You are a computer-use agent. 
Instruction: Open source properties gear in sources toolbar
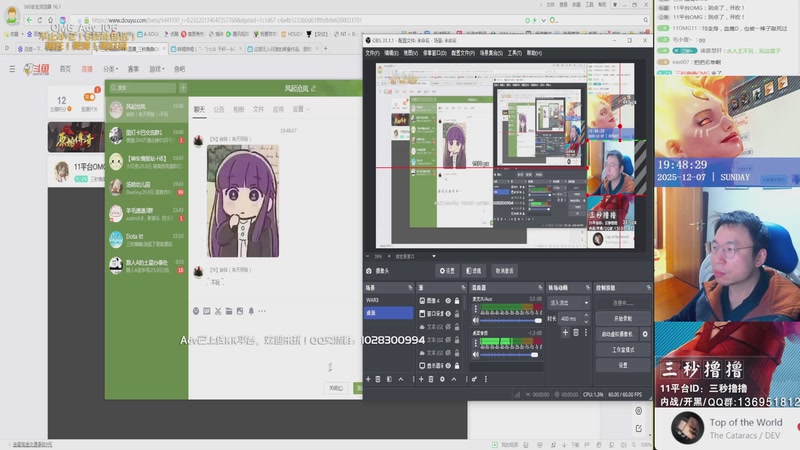coord(442,379)
